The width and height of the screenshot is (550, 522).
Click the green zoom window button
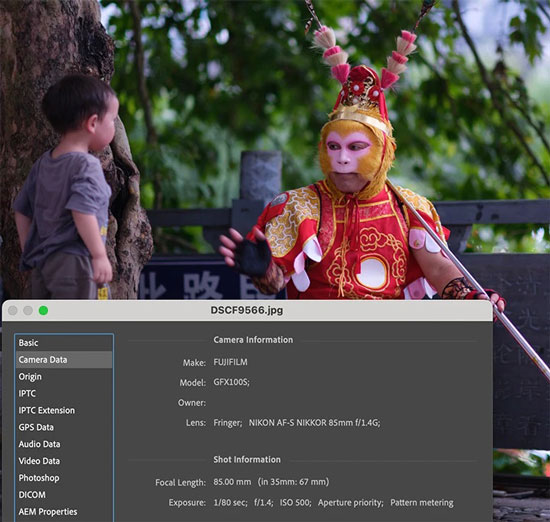(43, 310)
